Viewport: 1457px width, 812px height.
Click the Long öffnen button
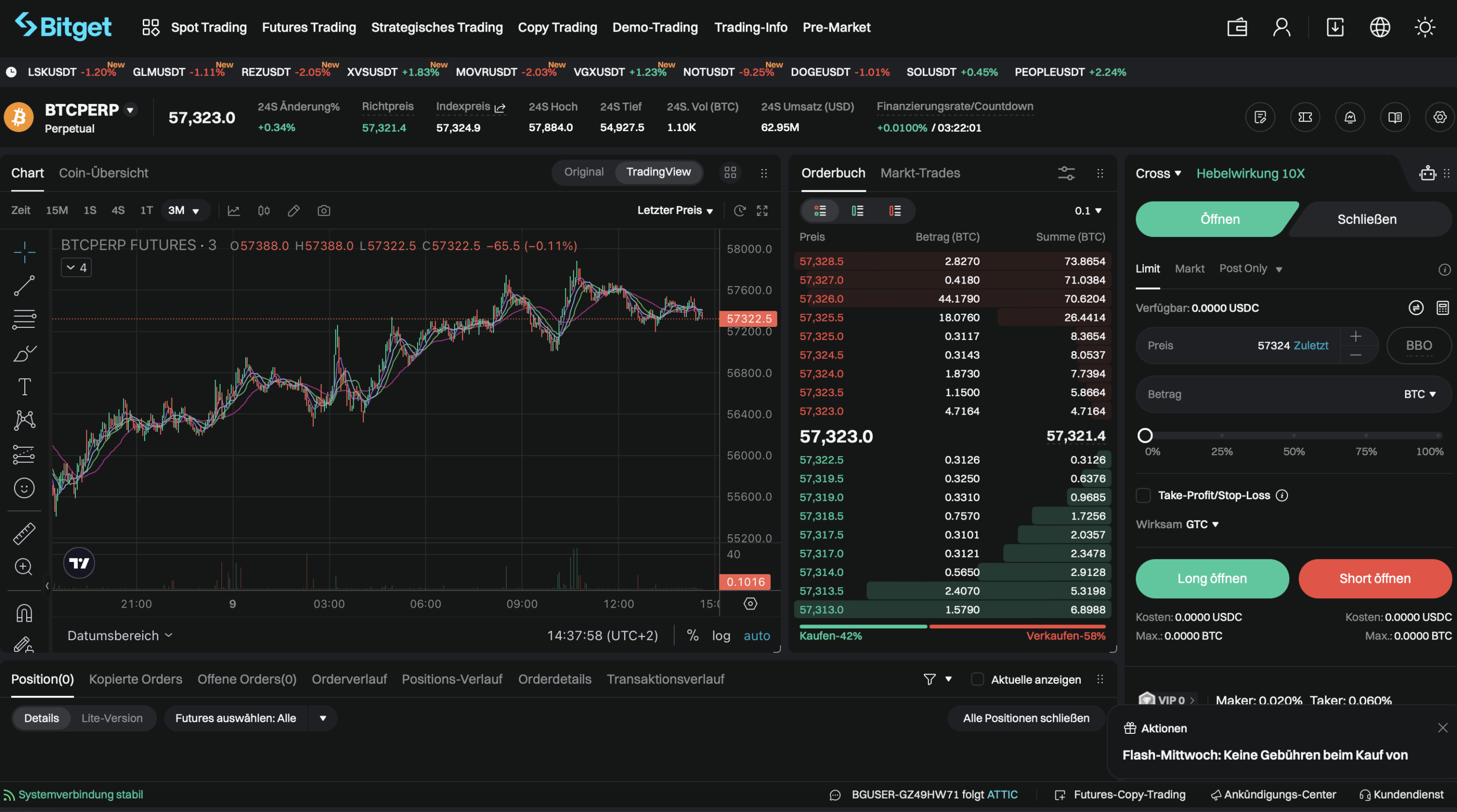coord(1212,578)
